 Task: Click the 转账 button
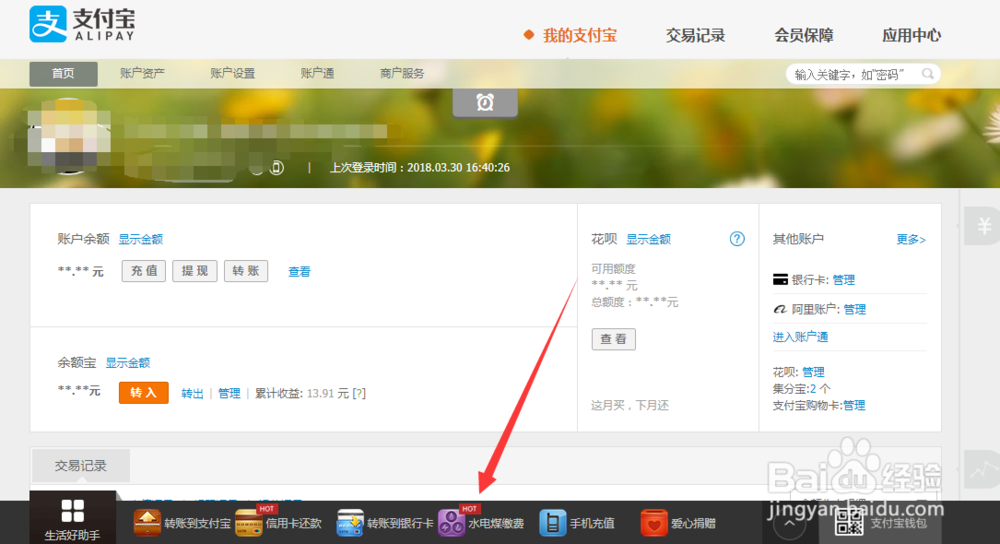(246, 271)
